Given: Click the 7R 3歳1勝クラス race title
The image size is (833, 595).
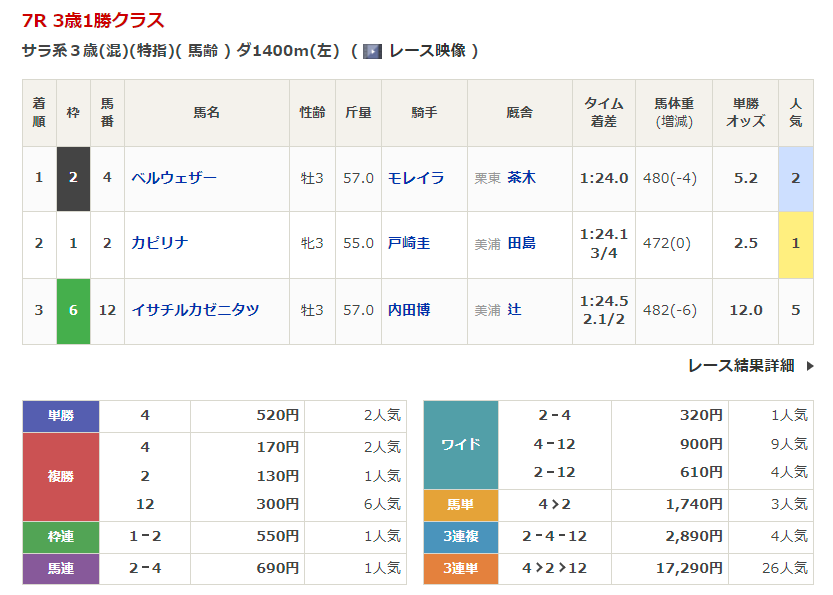Looking at the screenshot, I should [x=93, y=21].
